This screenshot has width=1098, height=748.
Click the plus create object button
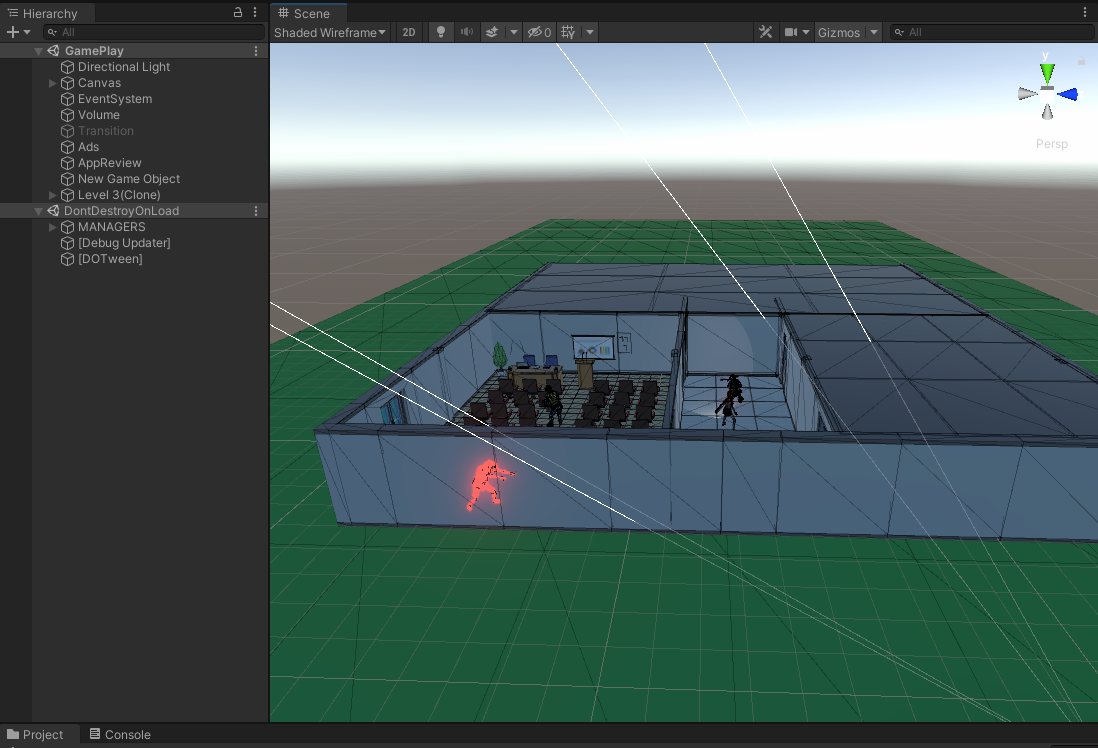click(13, 32)
